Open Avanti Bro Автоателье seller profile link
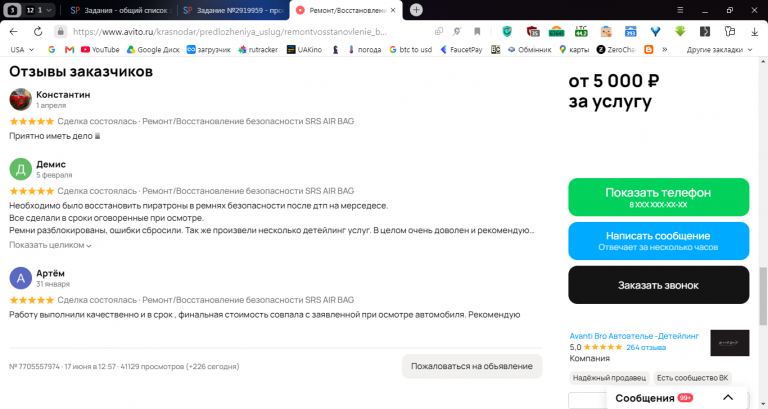The height and width of the screenshot is (409, 768). coord(634,336)
